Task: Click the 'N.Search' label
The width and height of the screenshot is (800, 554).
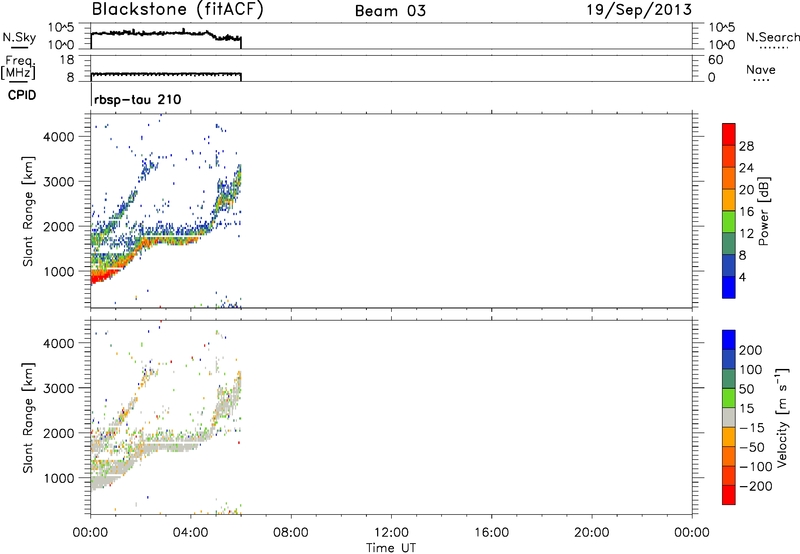Action: tap(772, 37)
